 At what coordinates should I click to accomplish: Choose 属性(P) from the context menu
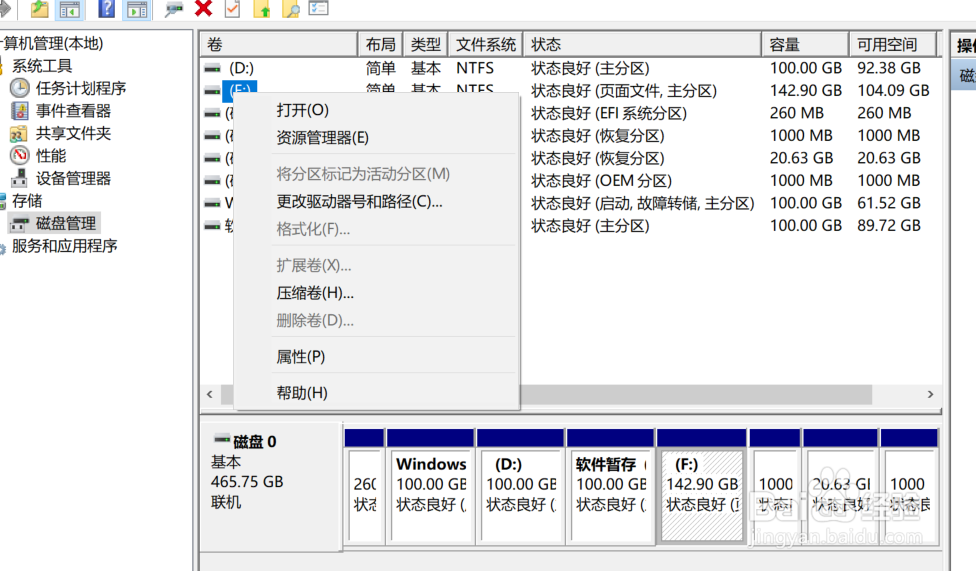(x=301, y=357)
